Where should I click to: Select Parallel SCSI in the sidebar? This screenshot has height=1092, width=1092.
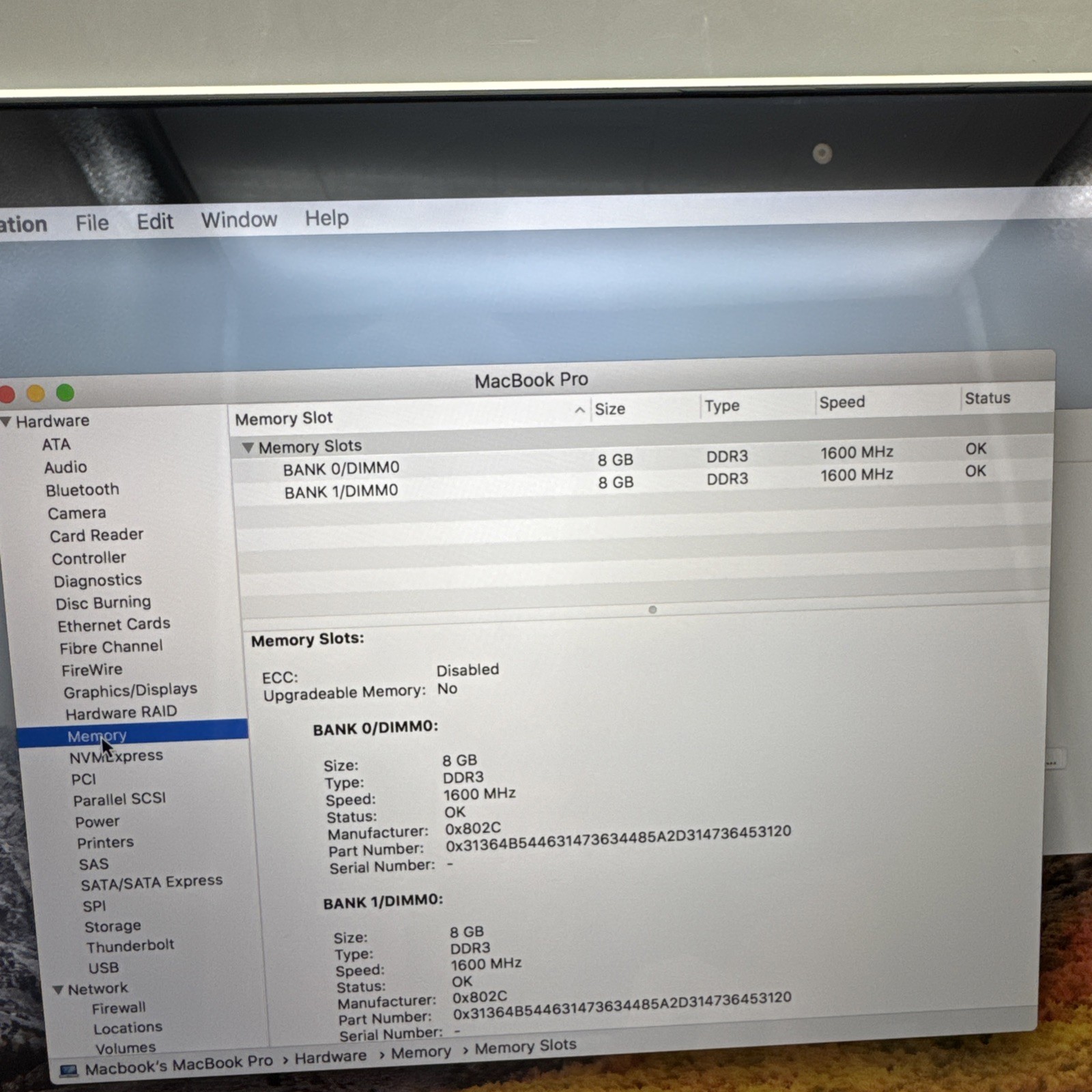[x=119, y=800]
